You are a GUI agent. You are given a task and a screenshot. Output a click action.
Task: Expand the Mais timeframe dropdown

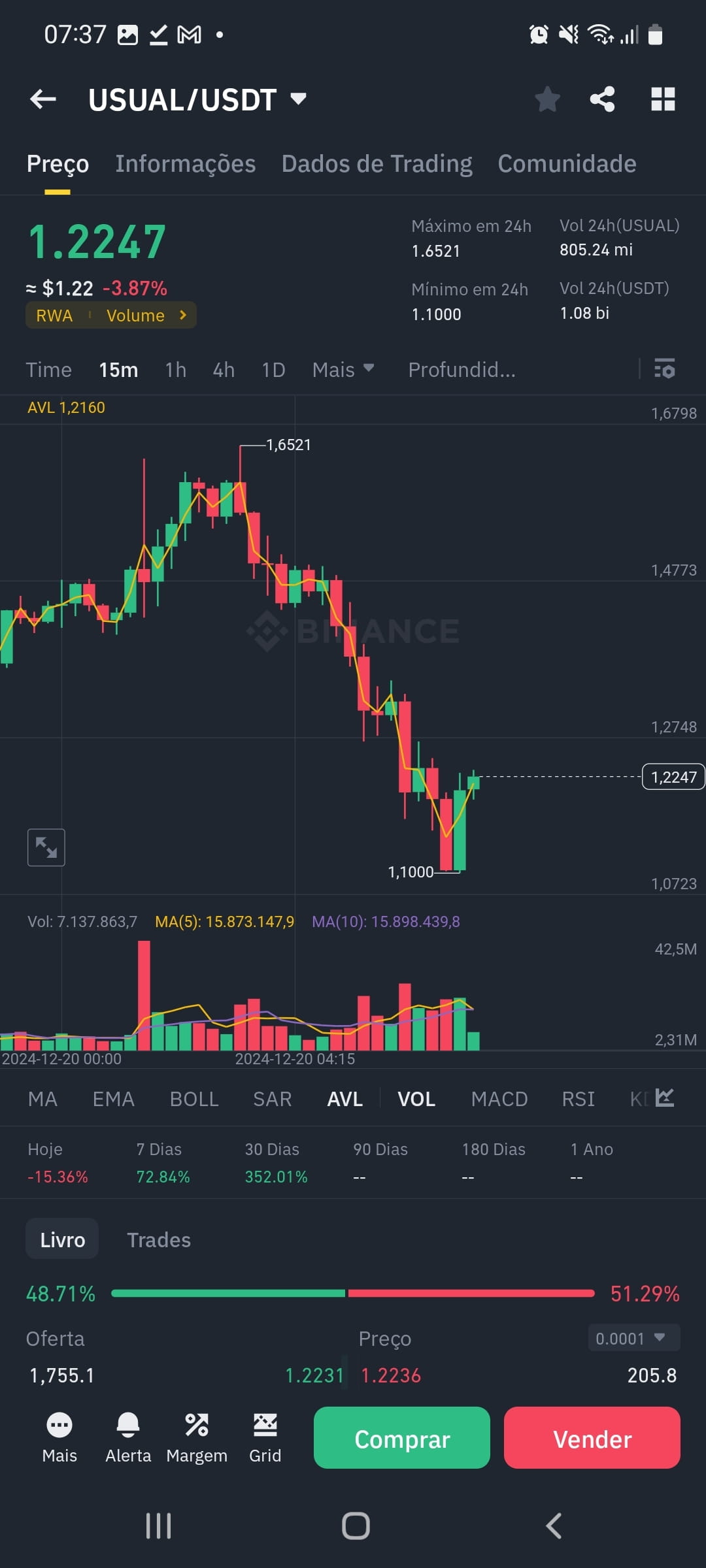pos(343,370)
